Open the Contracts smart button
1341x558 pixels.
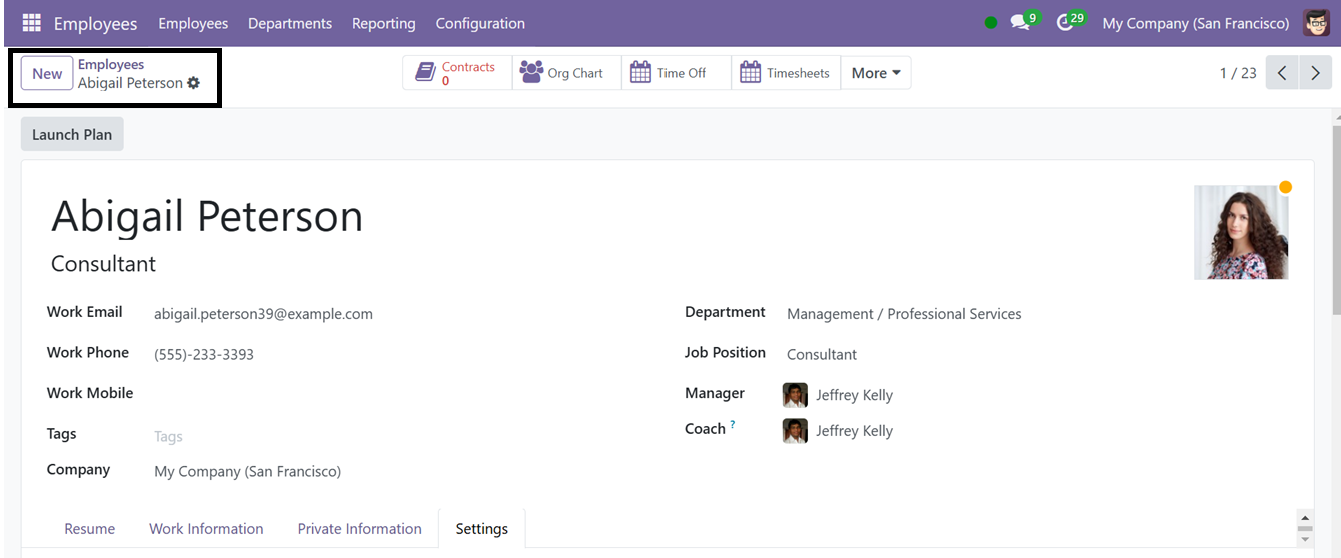pyautogui.click(x=457, y=73)
